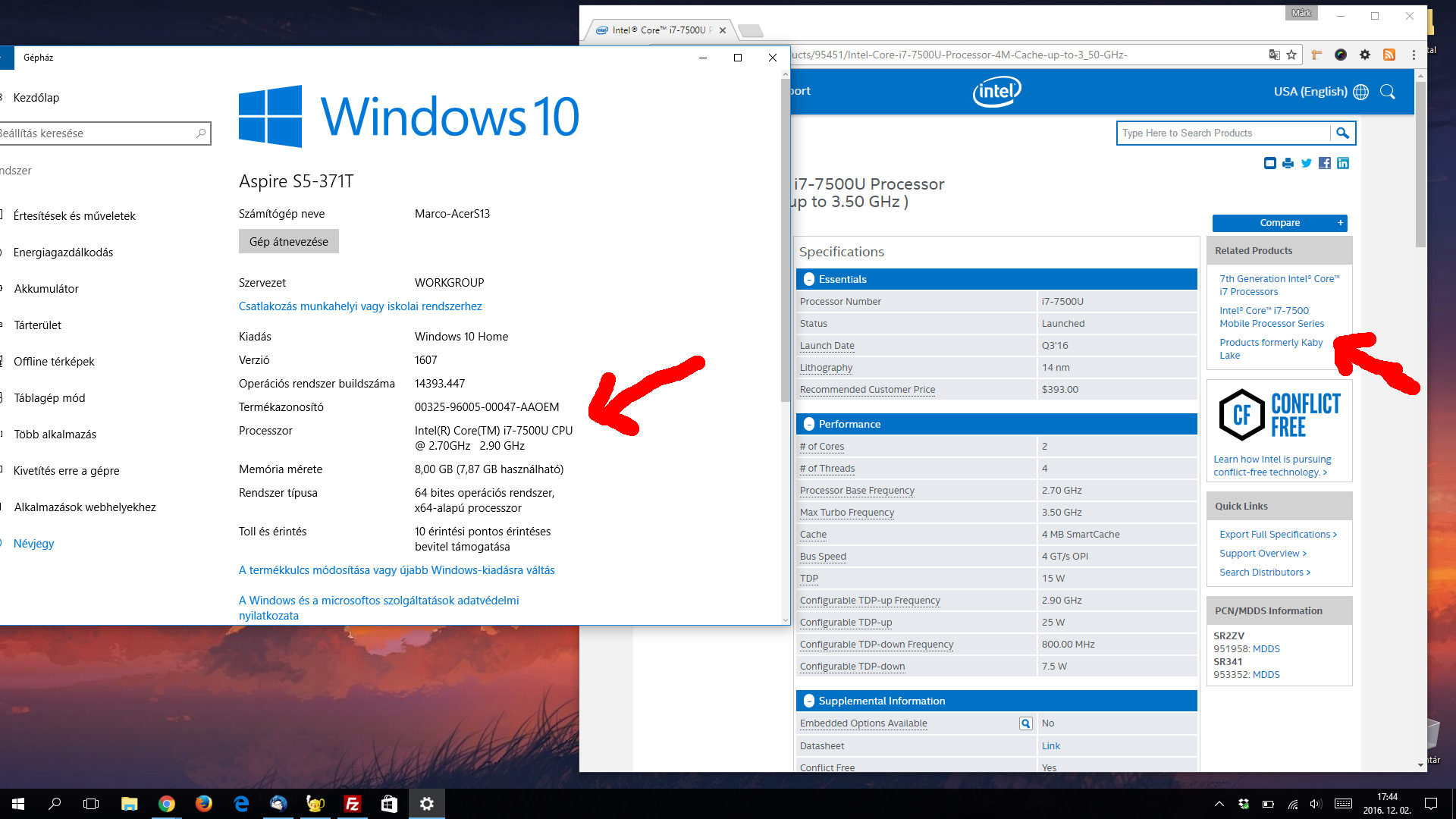Click the search button in product search box
1456x819 pixels.
point(1342,133)
